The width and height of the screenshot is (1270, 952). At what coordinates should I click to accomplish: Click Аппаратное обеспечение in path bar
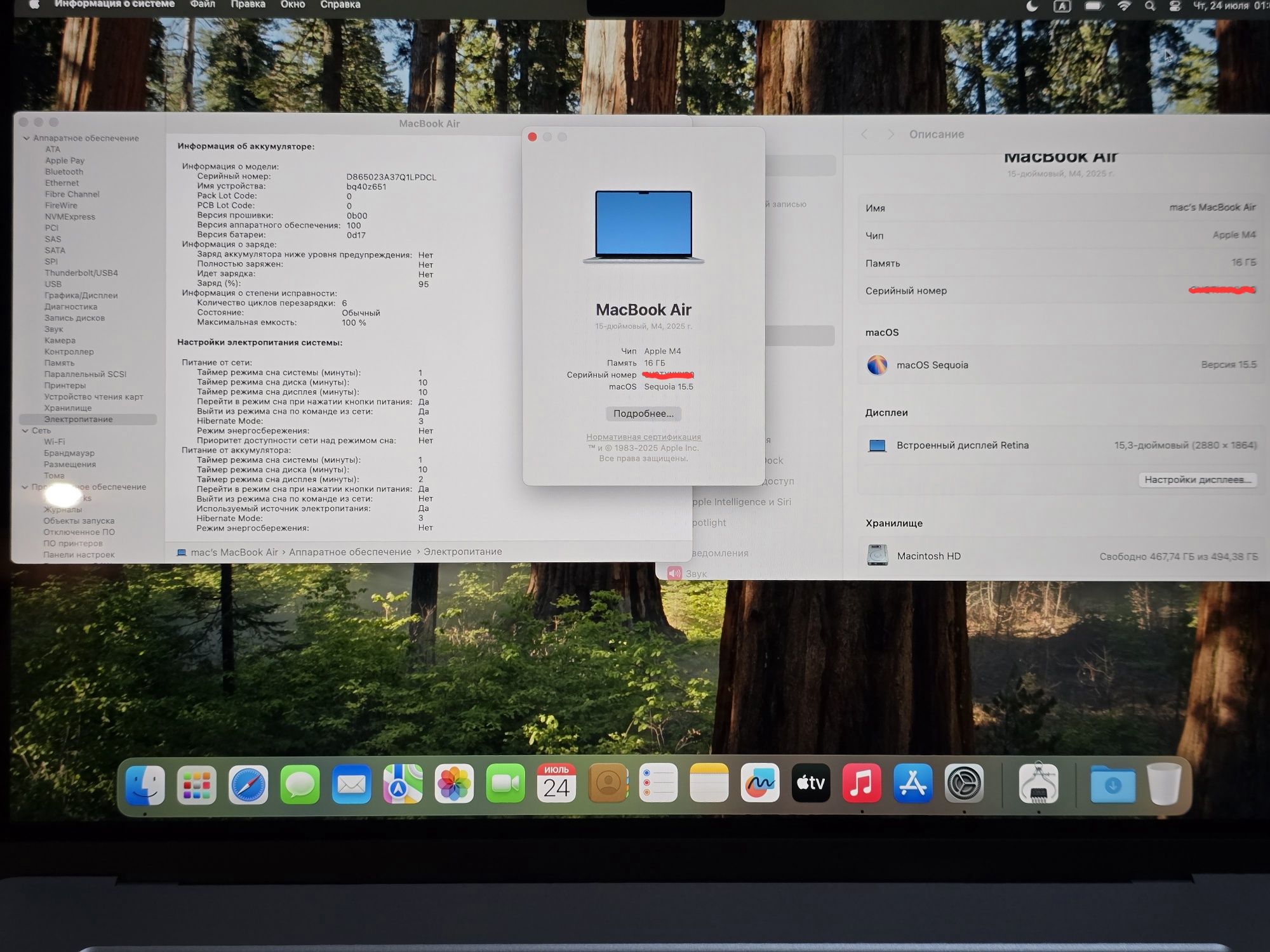tap(350, 552)
